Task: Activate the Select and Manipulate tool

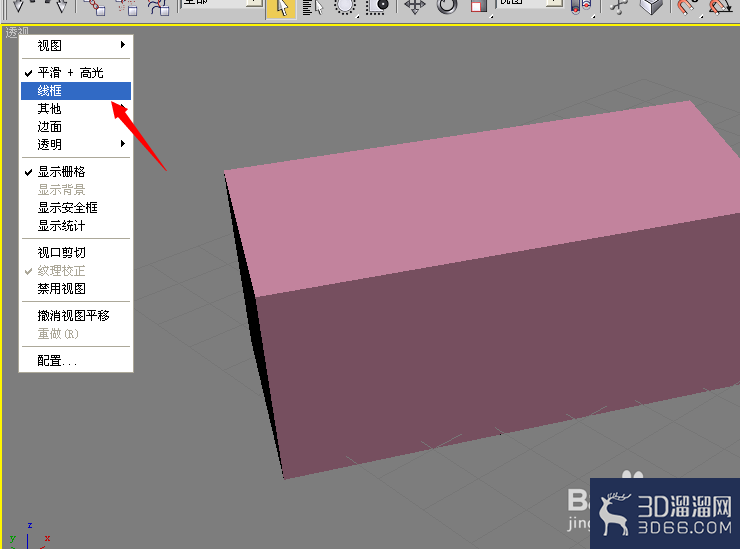Action: tap(619, 7)
